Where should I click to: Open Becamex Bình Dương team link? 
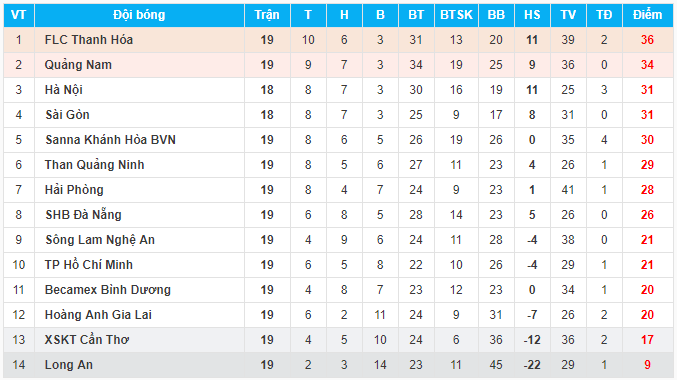point(108,290)
